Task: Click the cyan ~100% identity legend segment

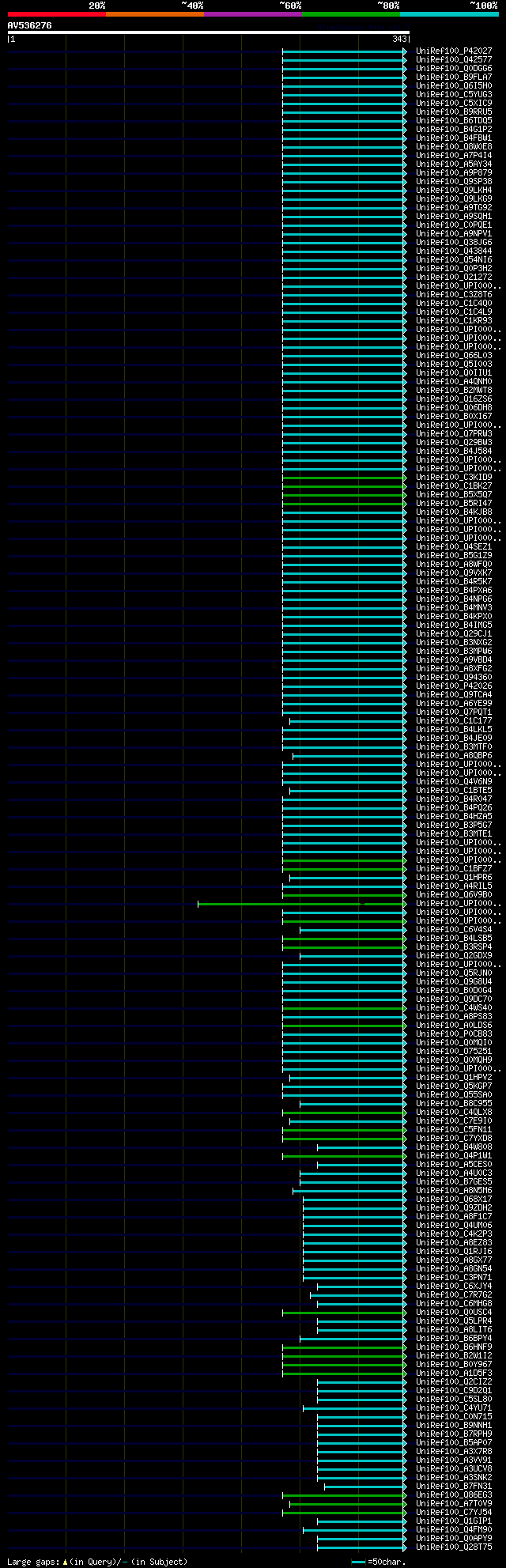Action: click(x=449, y=14)
